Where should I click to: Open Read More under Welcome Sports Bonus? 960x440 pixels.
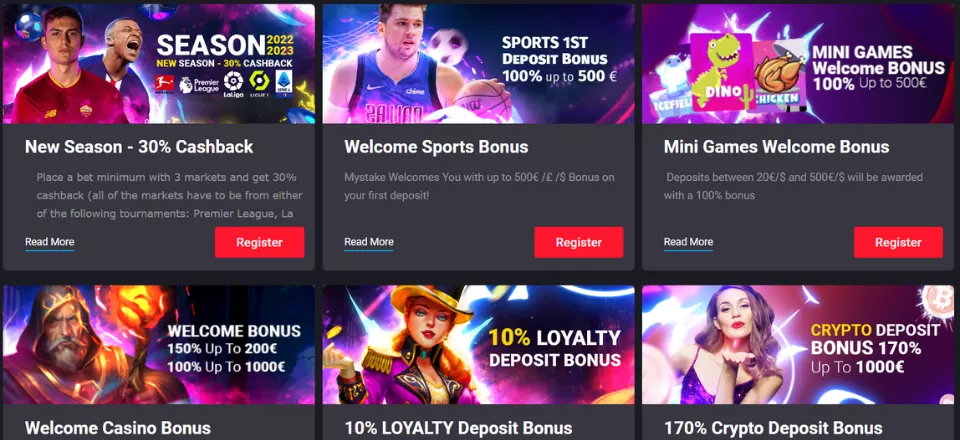click(369, 242)
